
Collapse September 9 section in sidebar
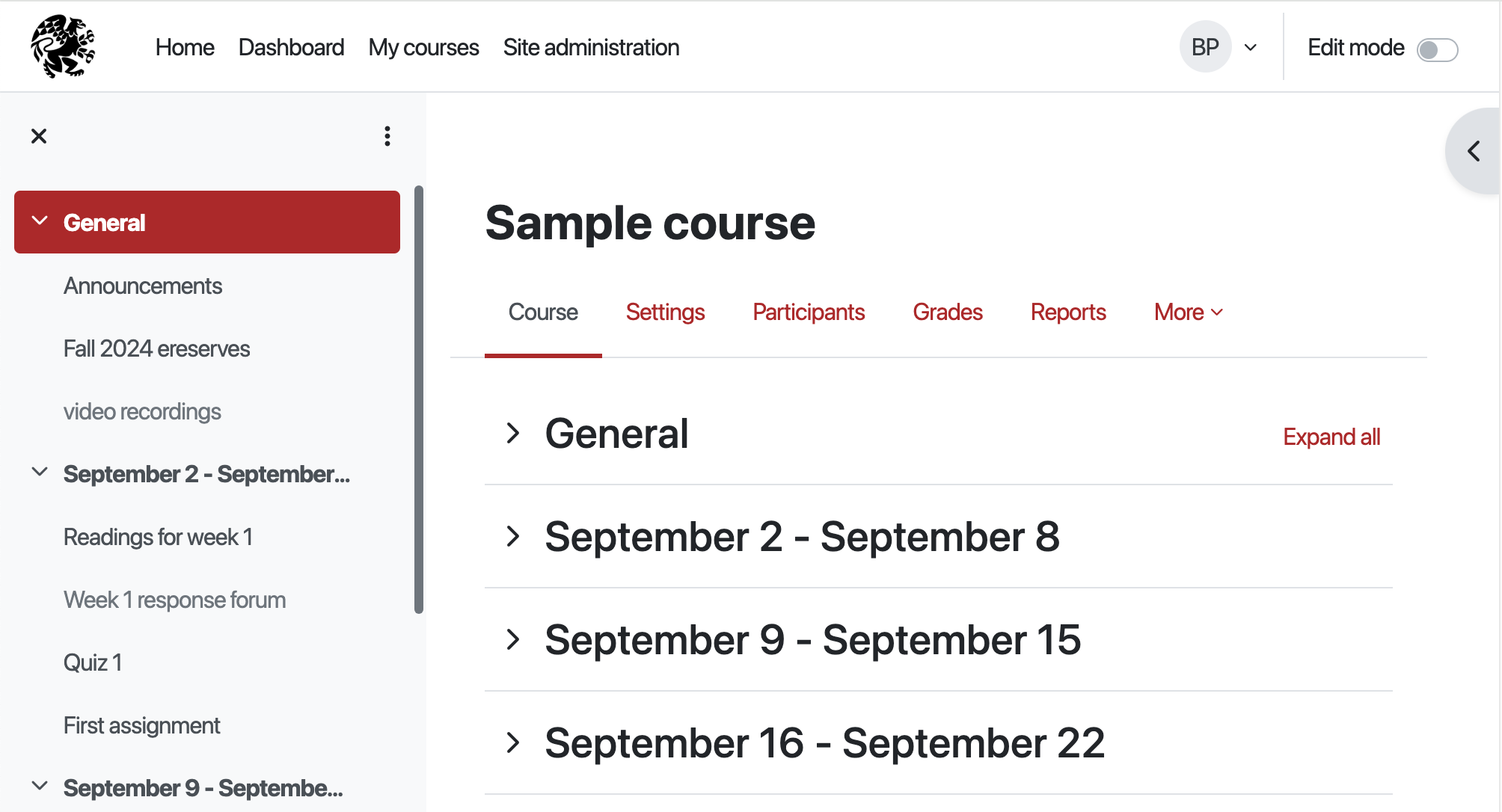point(40,787)
